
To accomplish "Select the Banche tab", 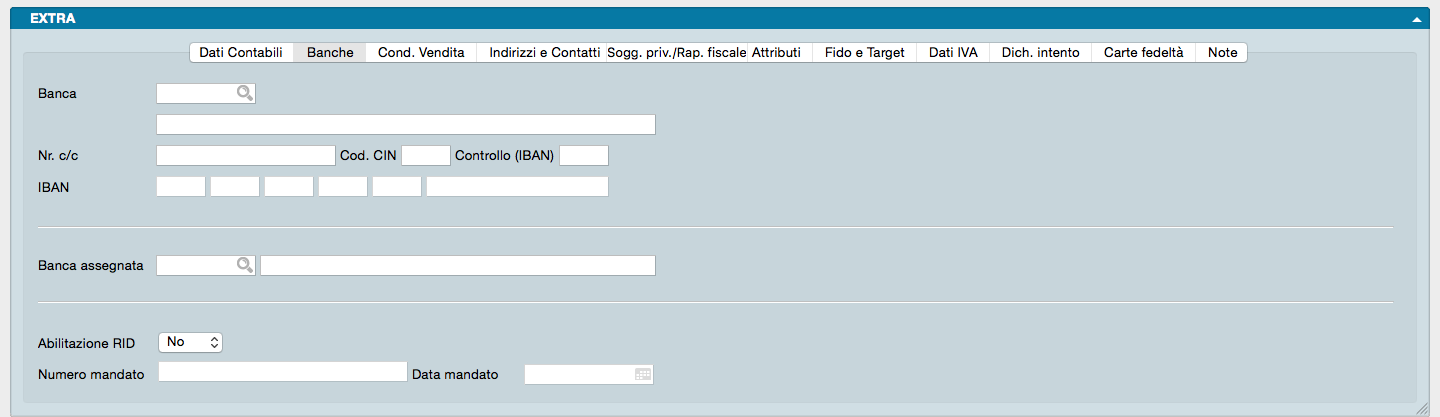I will (330, 53).
